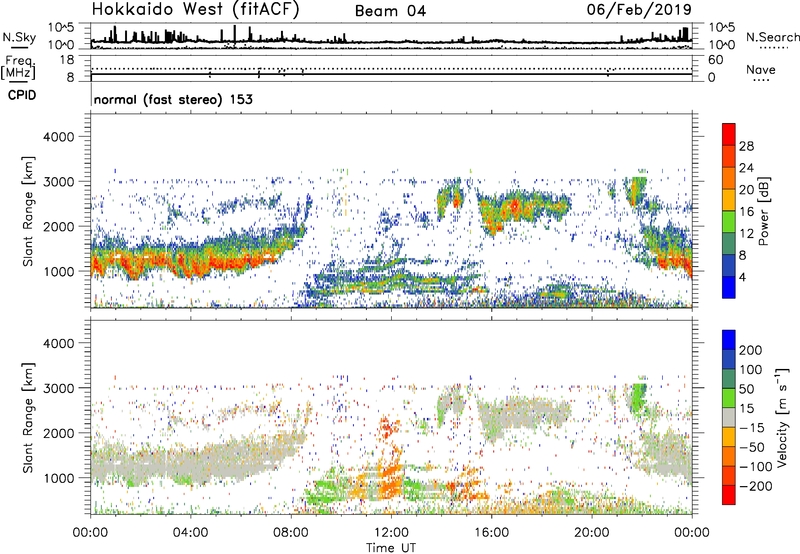The height and width of the screenshot is (554, 800).
Task: Click the 'Hokkaido West (fitACF)' title text
Action: (195, 9)
